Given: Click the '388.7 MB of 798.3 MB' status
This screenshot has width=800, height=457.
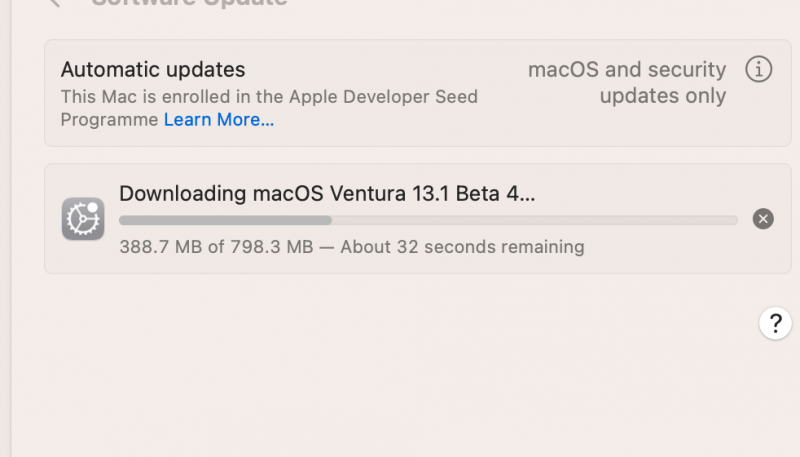Looking at the screenshot, I should [x=216, y=246].
